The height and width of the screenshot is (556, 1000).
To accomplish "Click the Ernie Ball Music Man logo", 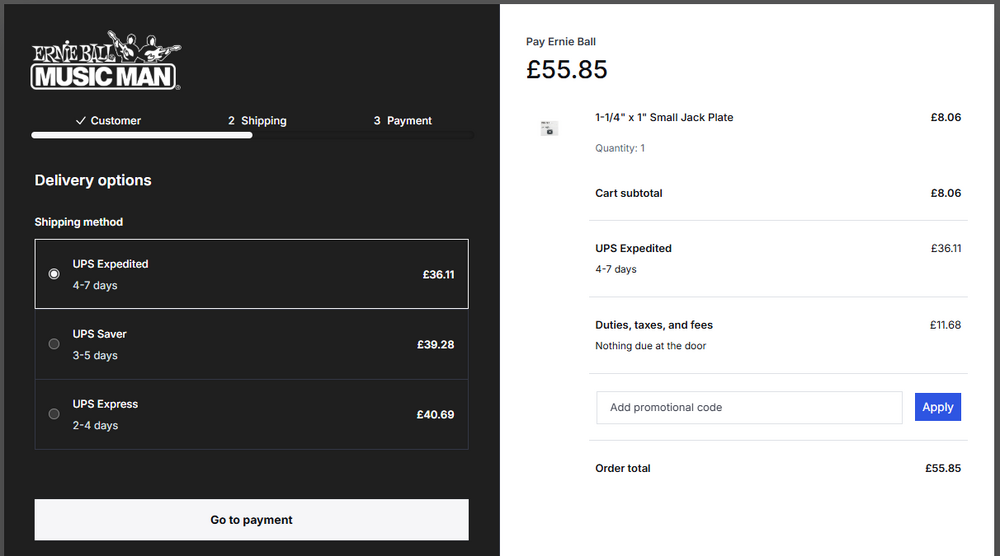I will (106, 62).
